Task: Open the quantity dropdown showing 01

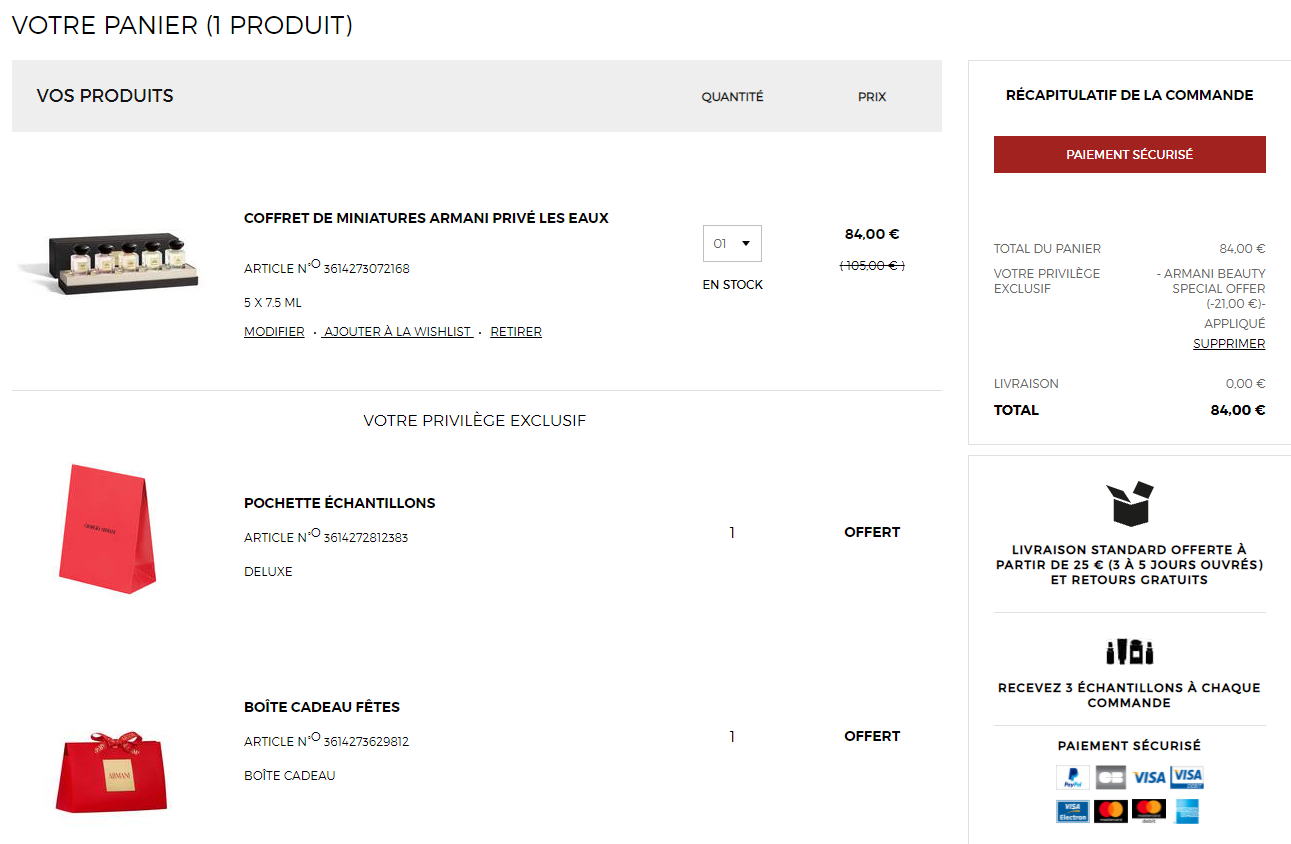Action: 732,243
